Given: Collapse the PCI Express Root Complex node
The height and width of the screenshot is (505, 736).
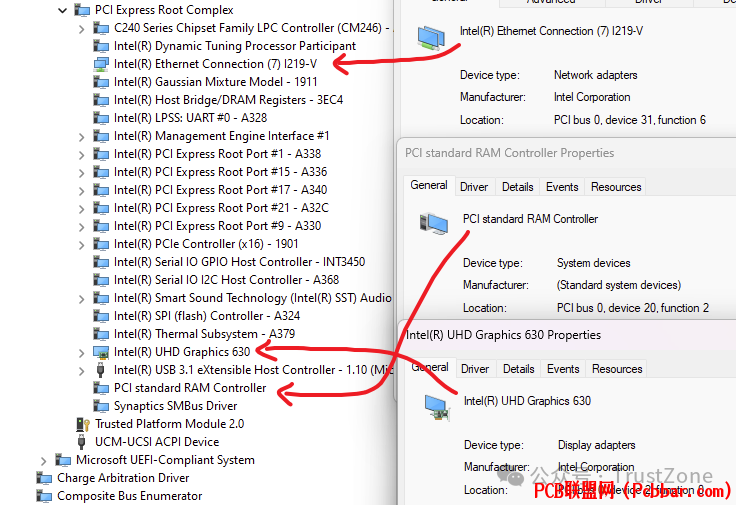Looking at the screenshot, I should [x=62, y=10].
